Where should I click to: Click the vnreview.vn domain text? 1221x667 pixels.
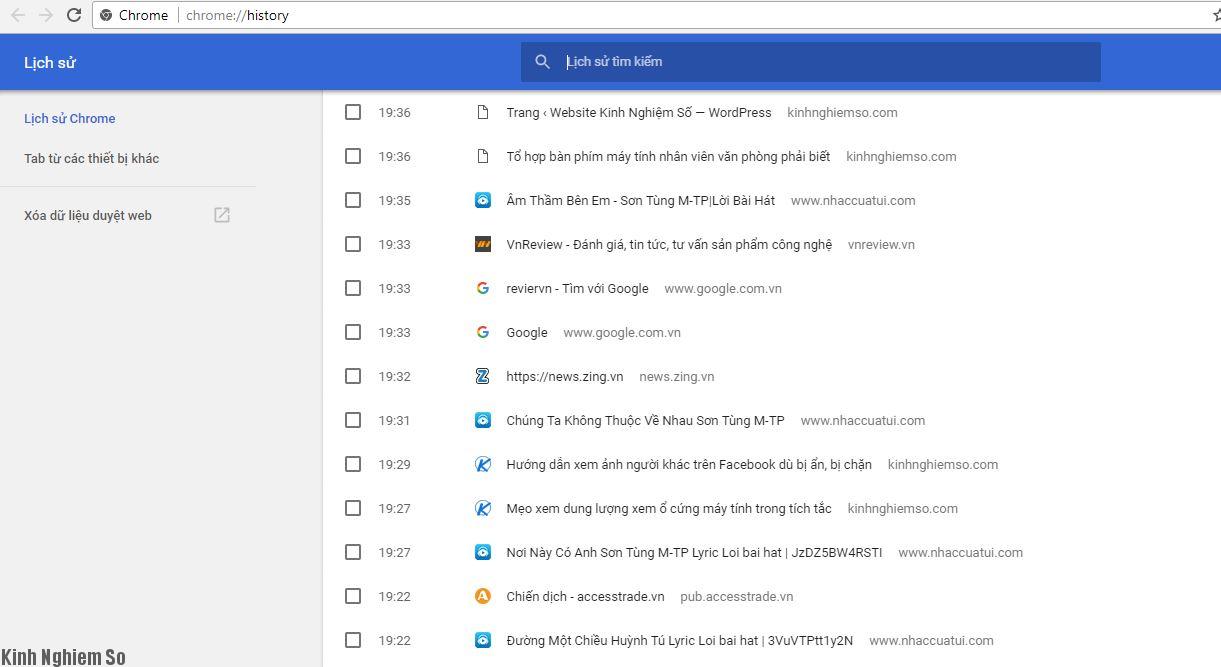pos(881,244)
